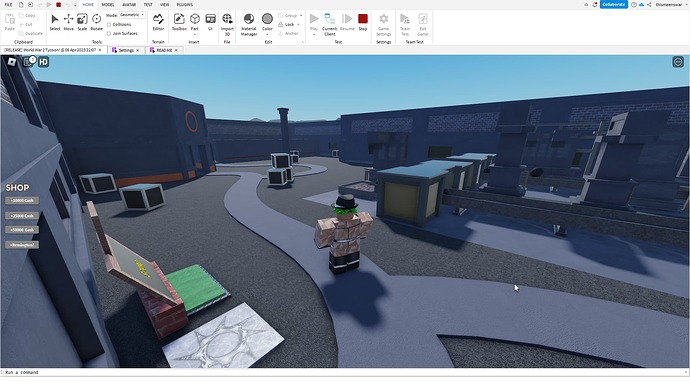Viewport: 690px width, 388px height.
Task: Open the username account dropdown
Action: [x=671, y=4]
